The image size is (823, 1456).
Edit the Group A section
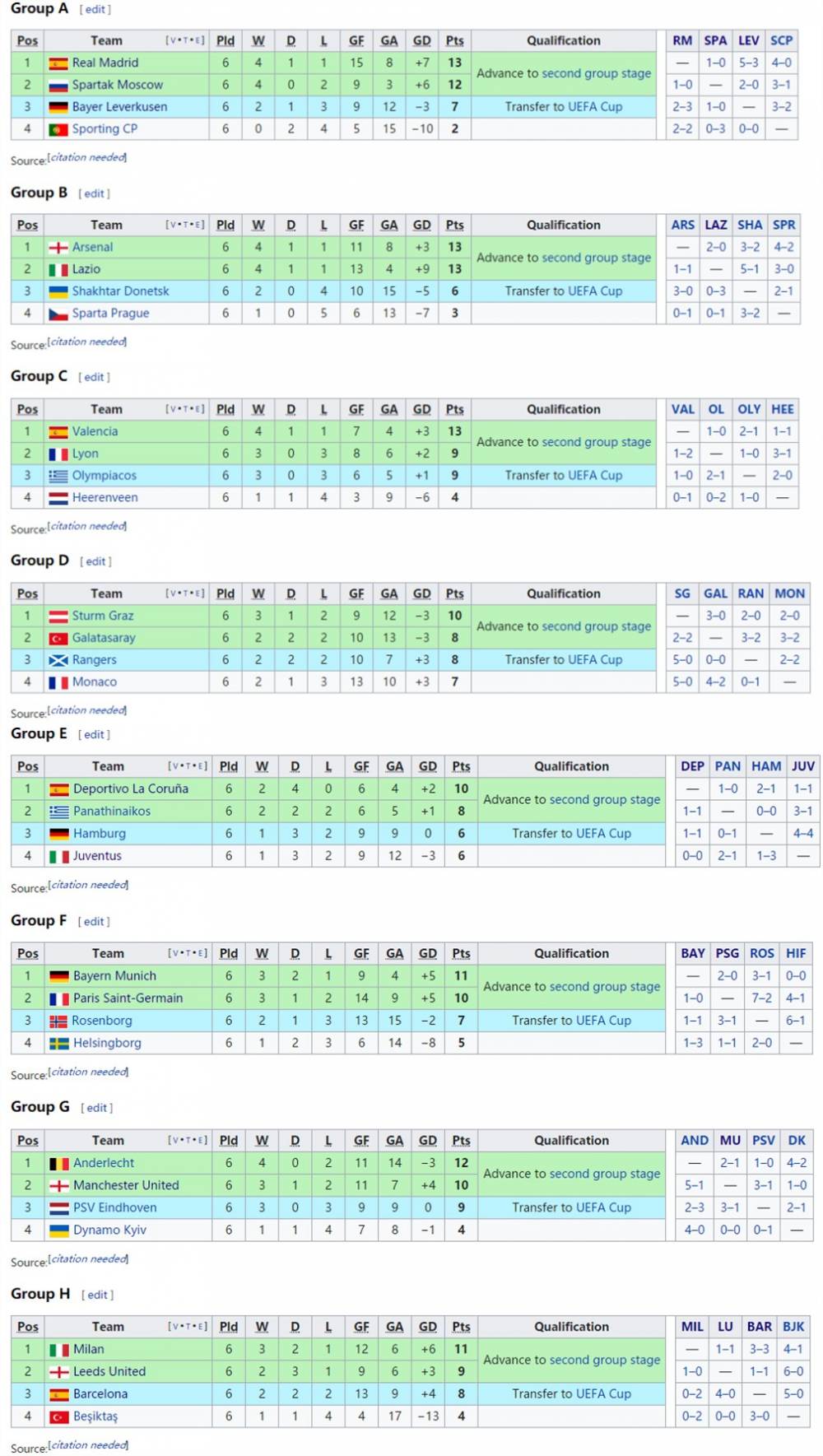coord(95,10)
